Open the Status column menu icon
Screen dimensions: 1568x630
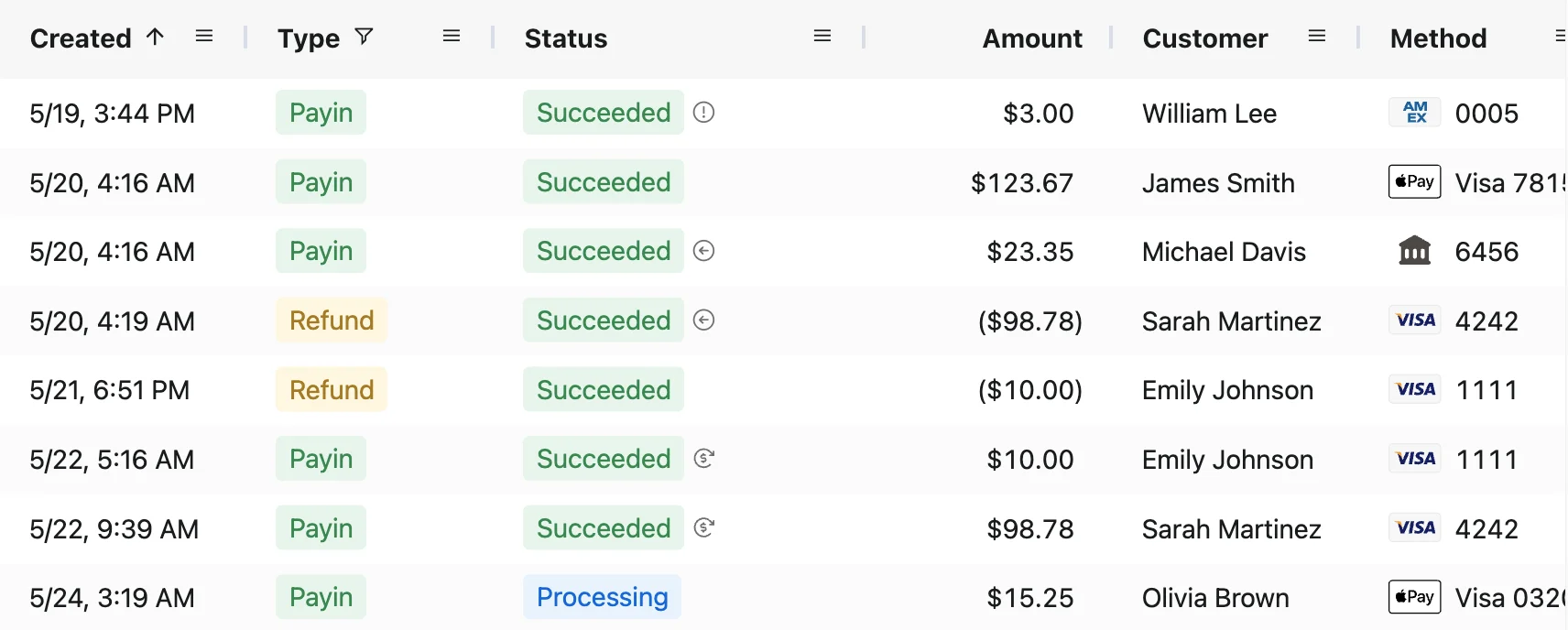point(822,37)
